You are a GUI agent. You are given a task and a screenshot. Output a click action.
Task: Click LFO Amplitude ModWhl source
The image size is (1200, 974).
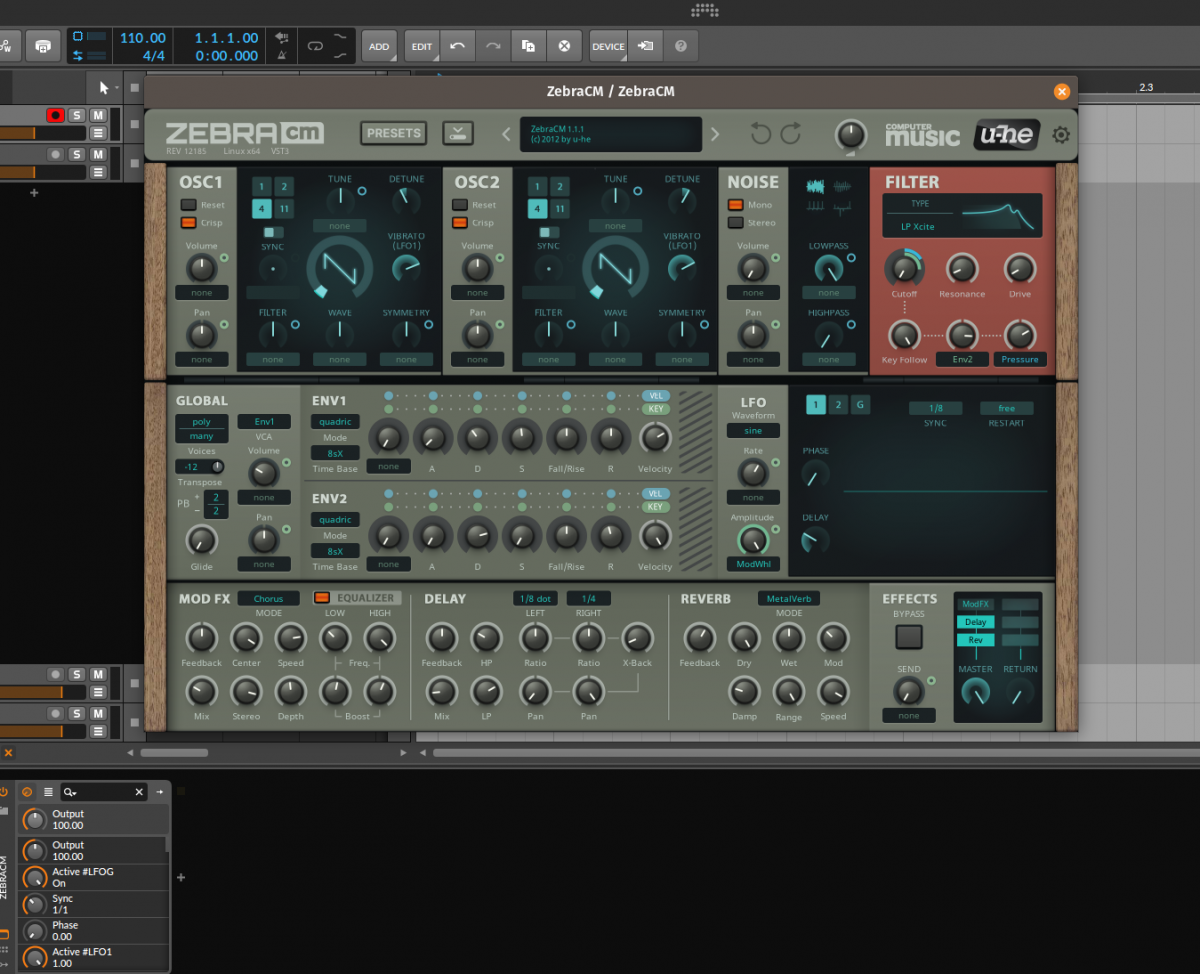(x=753, y=564)
